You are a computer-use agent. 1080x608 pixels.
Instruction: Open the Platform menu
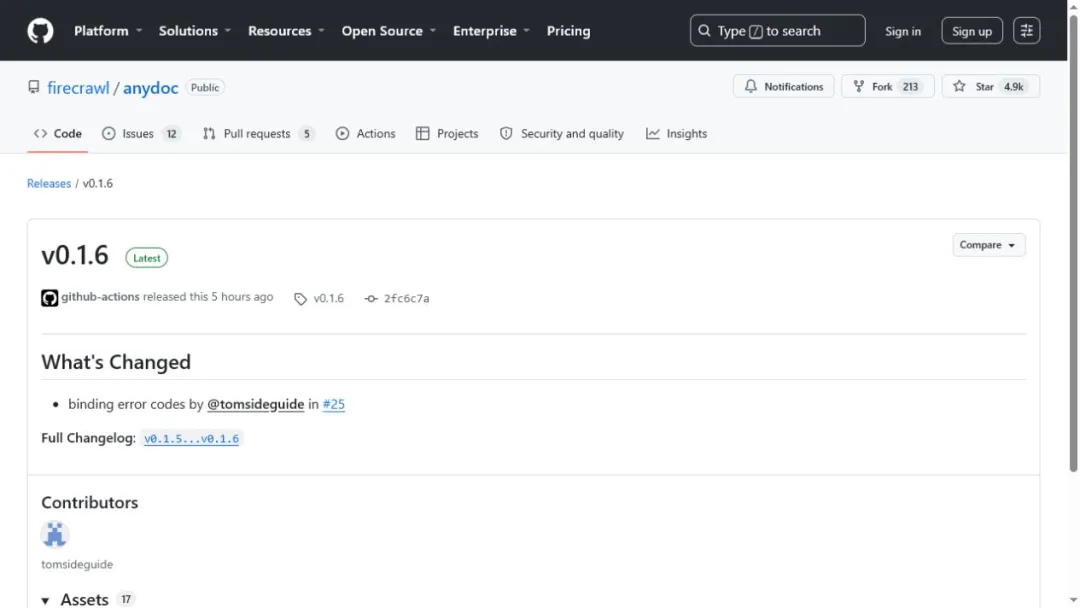click(108, 31)
